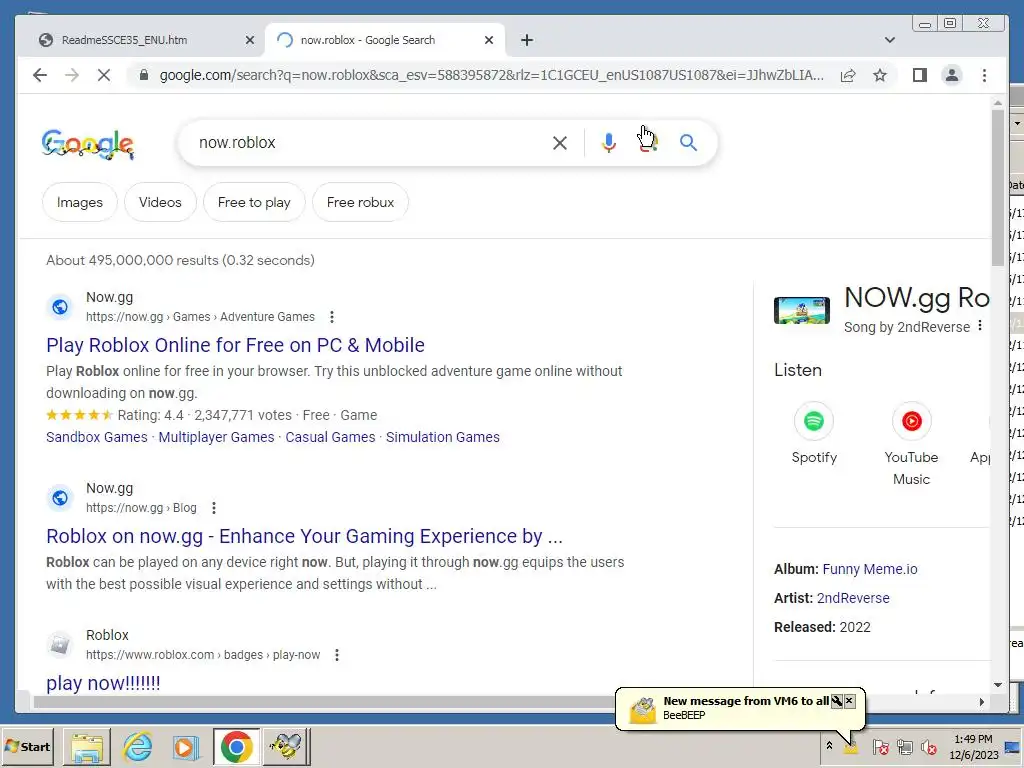Click the Google holiday logo
This screenshot has height=768, width=1024.
click(x=88, y=144)
